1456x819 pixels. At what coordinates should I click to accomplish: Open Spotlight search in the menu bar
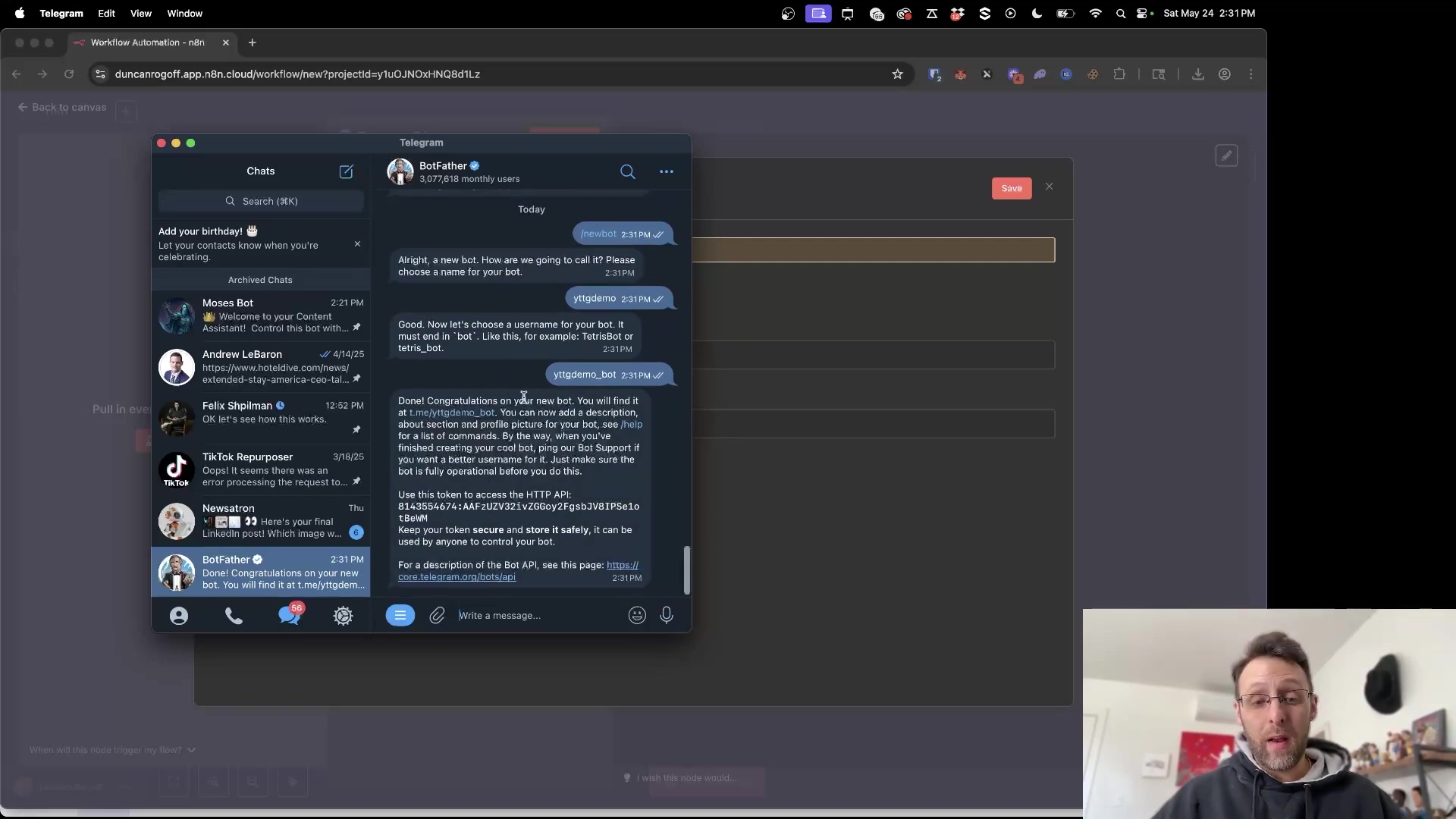click(1120, 14)
